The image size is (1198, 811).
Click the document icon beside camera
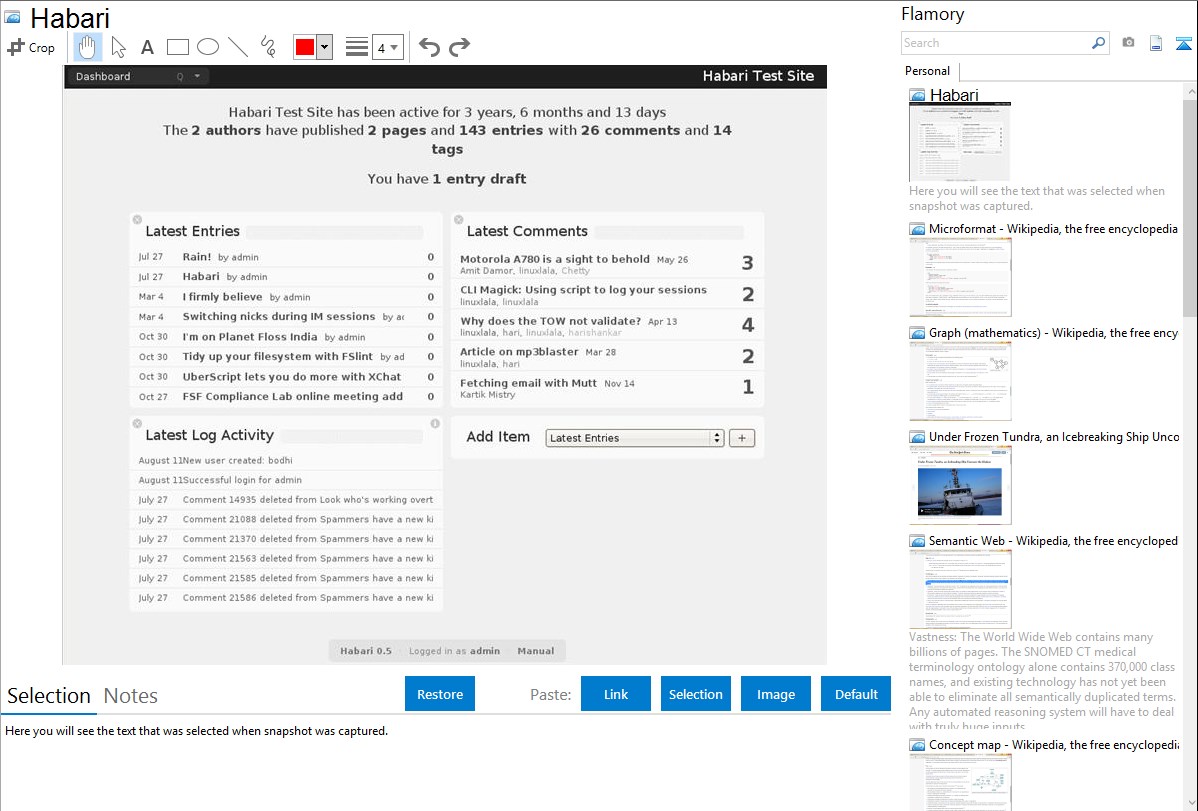[x=1156, y=43]
